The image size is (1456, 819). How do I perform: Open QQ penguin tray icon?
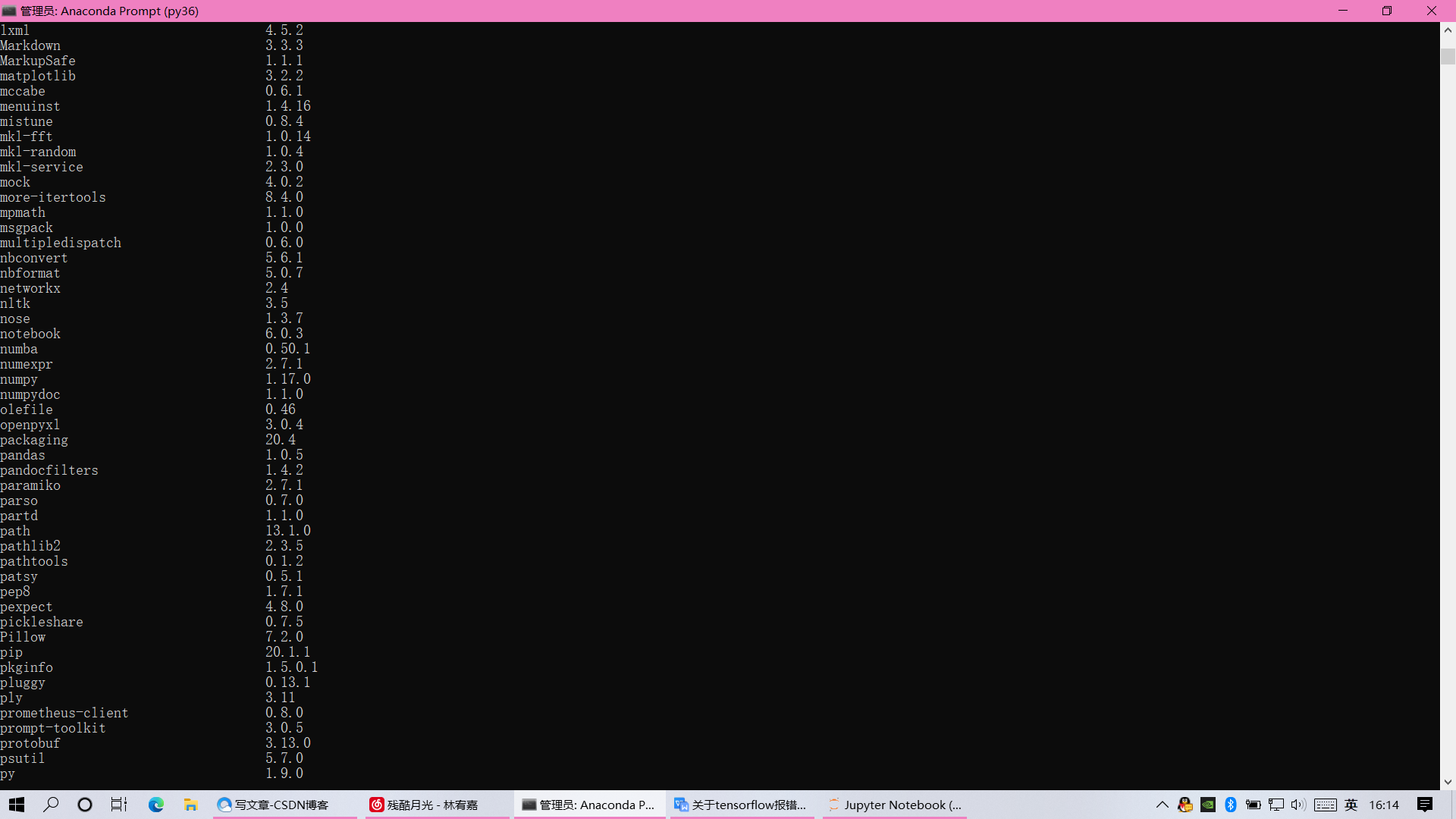point(1185,805)
